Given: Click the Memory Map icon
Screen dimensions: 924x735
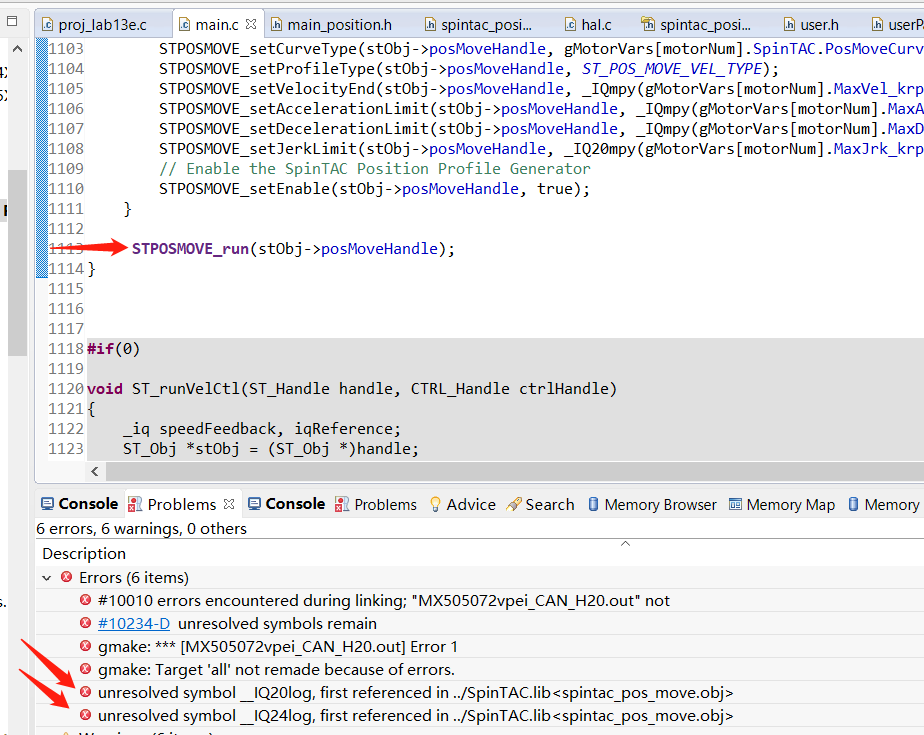Looking at the screenshot, I should [735, 505].
